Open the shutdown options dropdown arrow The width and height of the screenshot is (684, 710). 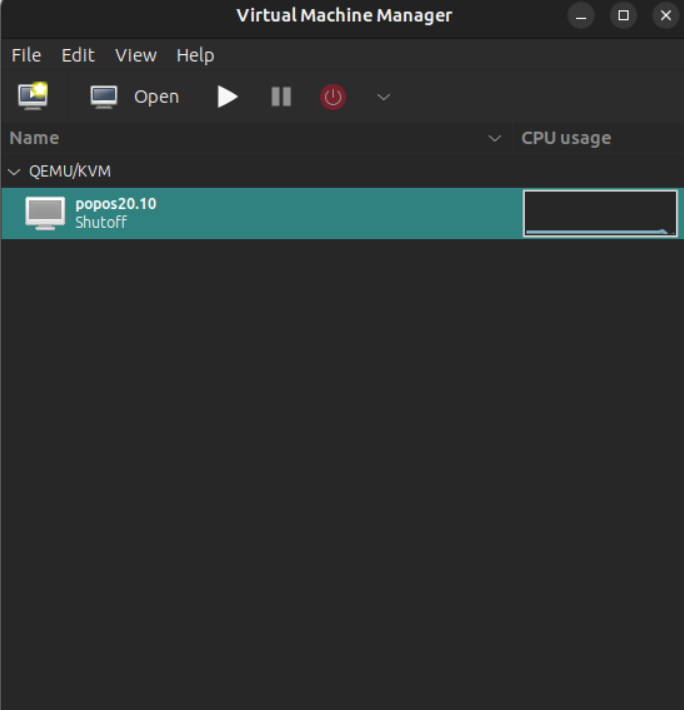[x=383, y=97]
